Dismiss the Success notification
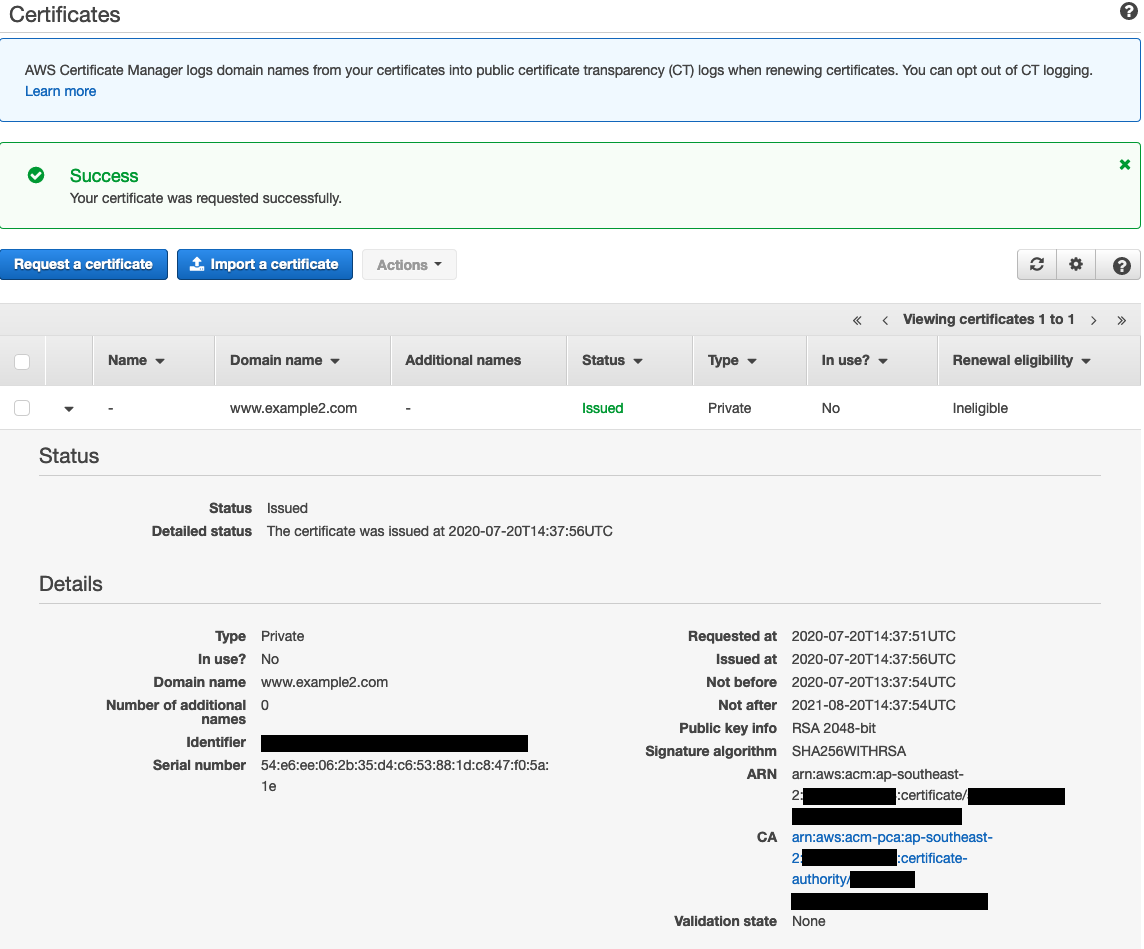Viewport: 1144px width, 949px height. tap(1124, 164)
